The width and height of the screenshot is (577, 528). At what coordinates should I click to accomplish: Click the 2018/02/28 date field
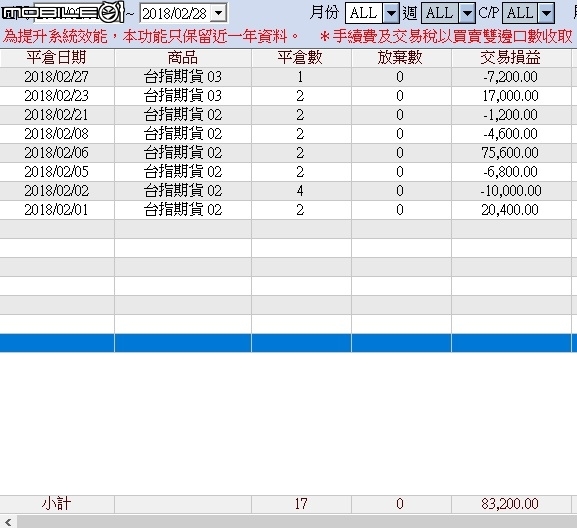pyautogui.click(x=175, y=14)
